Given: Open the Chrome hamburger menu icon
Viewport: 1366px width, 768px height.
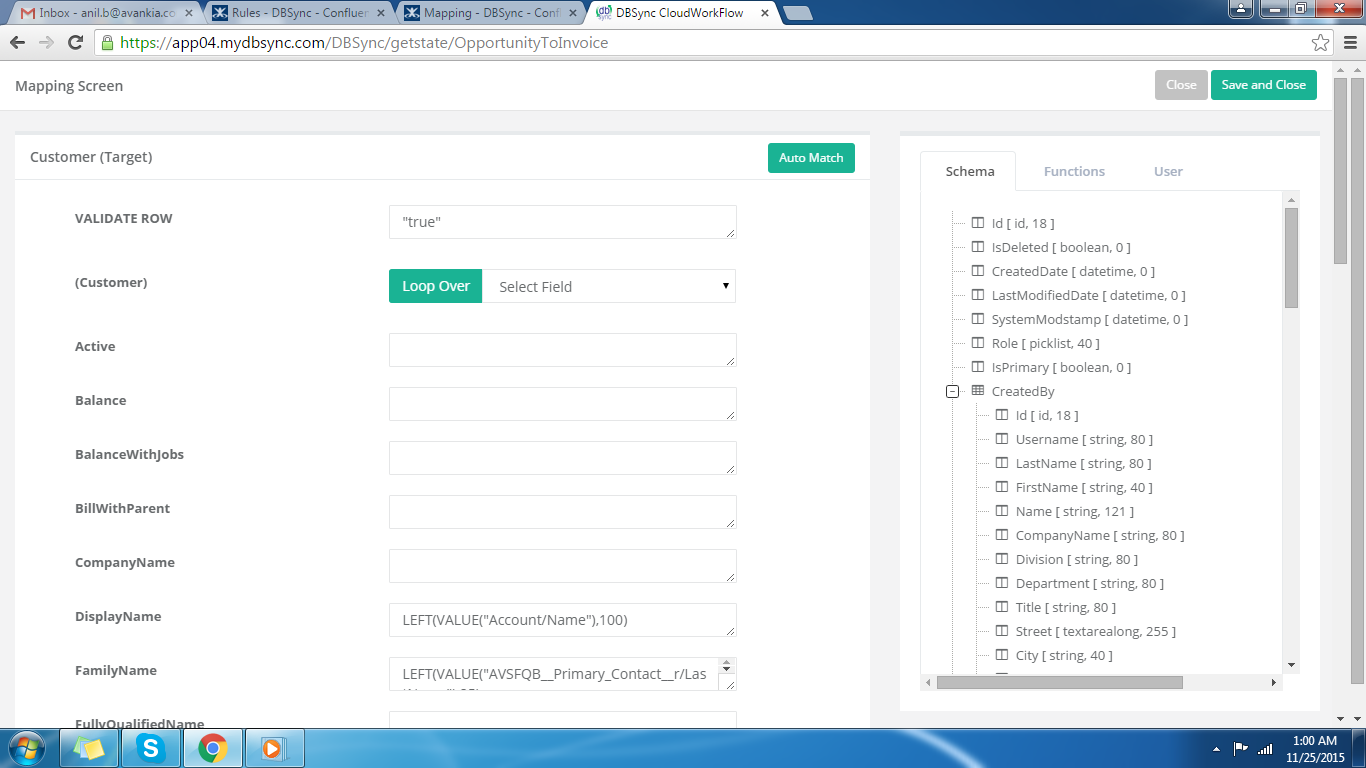Looking at the screenshot, I should click(x=1348, y=43).
